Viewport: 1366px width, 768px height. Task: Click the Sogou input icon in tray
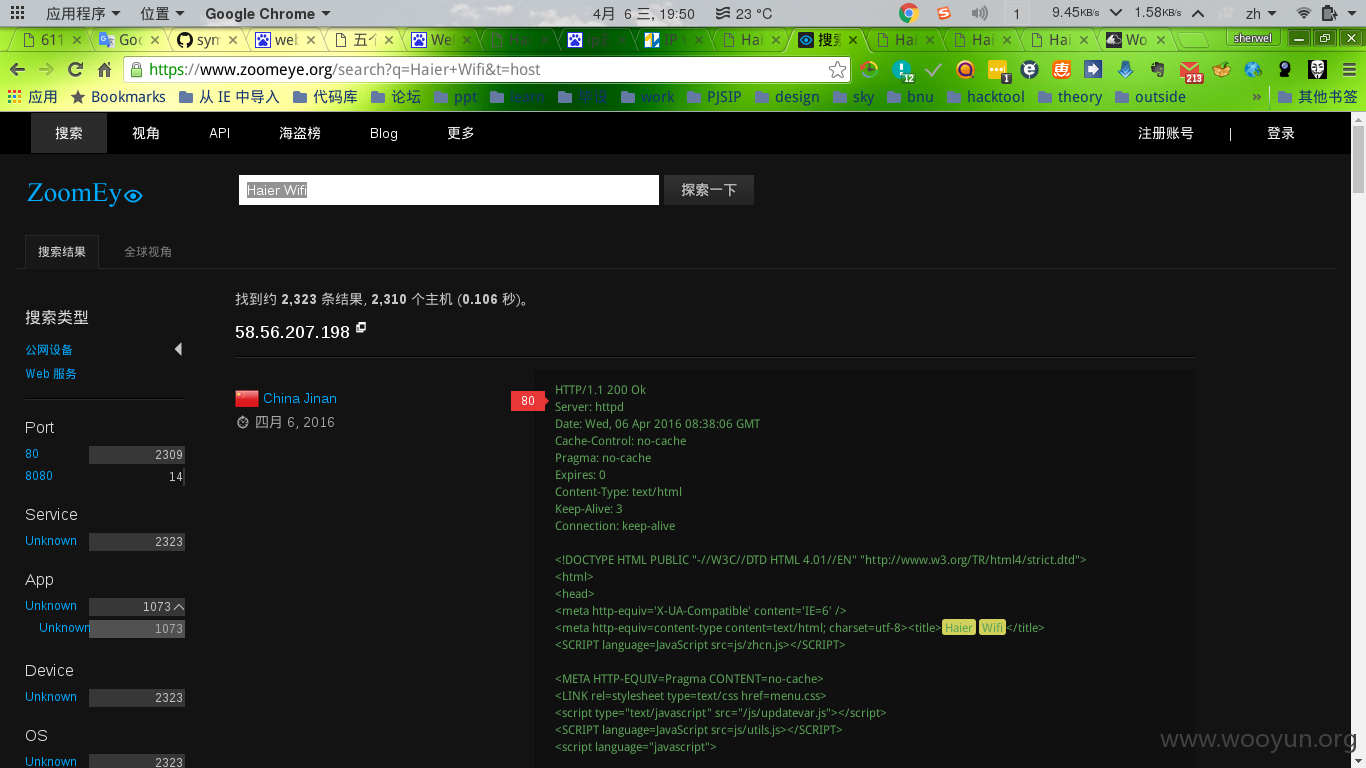pos(944,13)
